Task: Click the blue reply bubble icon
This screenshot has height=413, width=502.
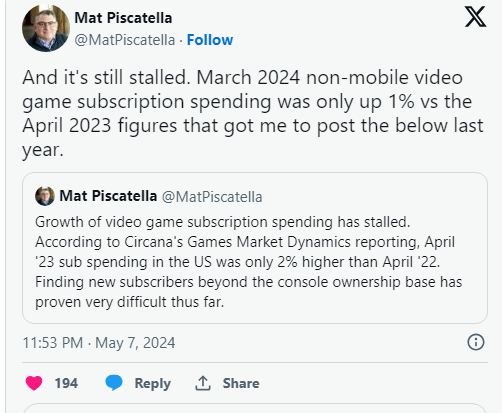Action: point(114,383)
